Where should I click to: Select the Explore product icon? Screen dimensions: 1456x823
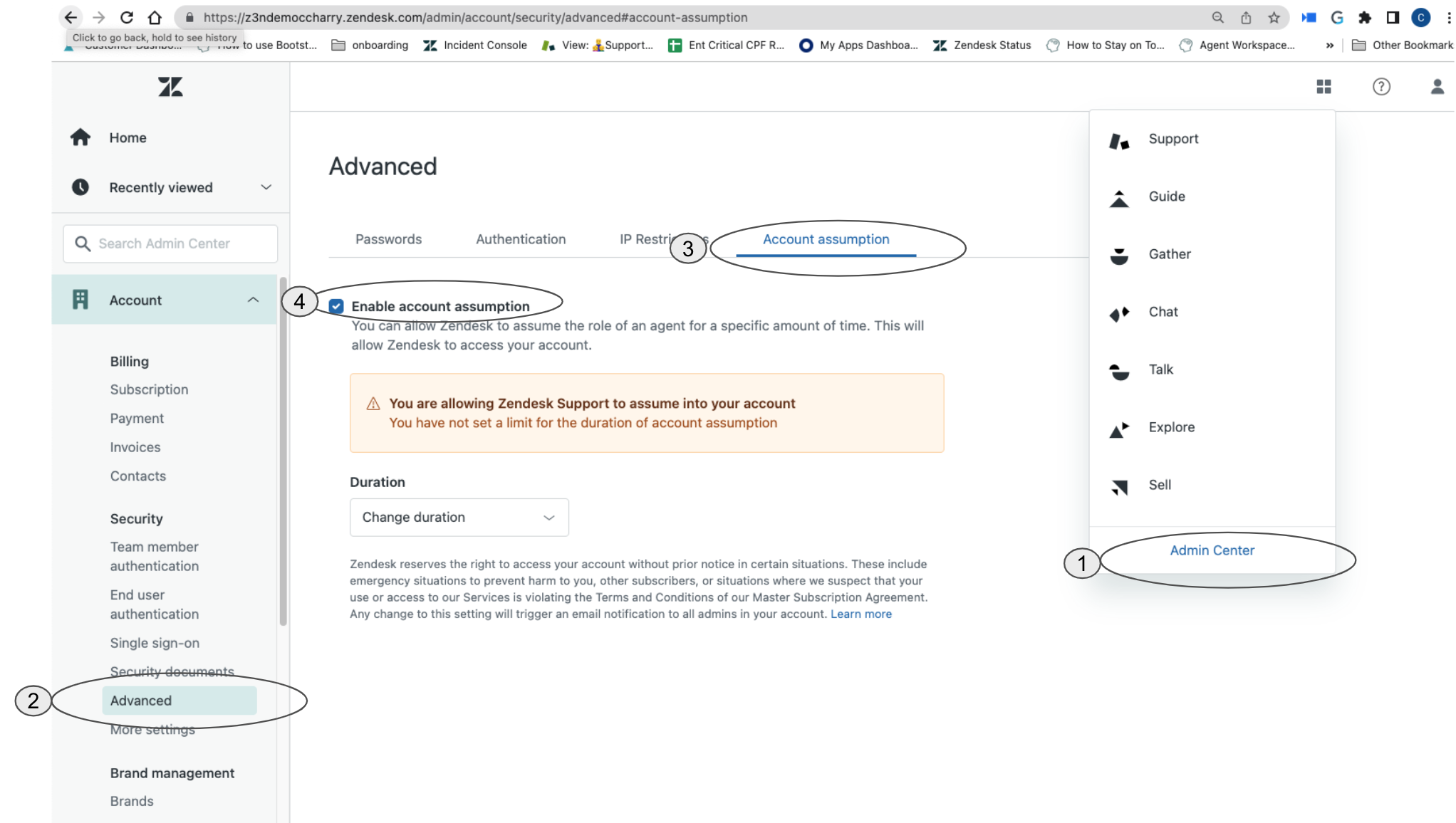tap(1119, 429)
